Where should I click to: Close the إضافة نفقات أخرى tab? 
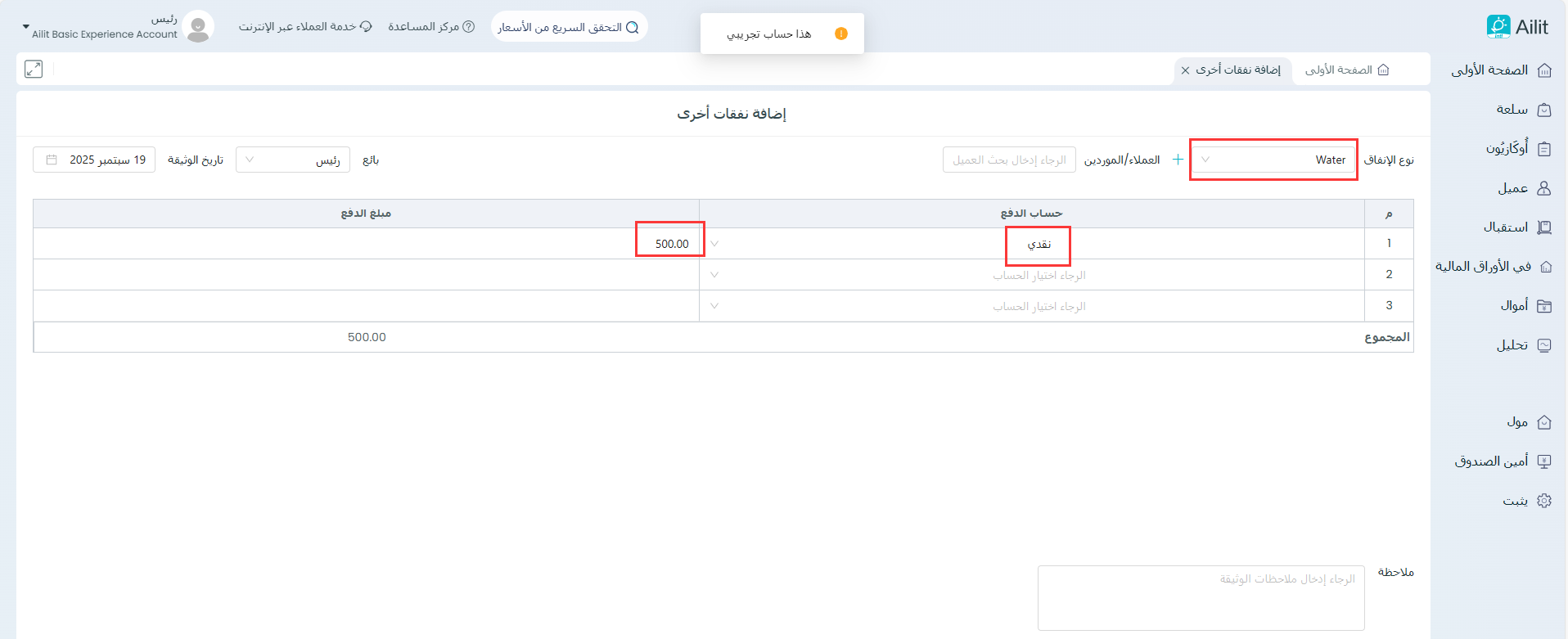pos(1185,70)
